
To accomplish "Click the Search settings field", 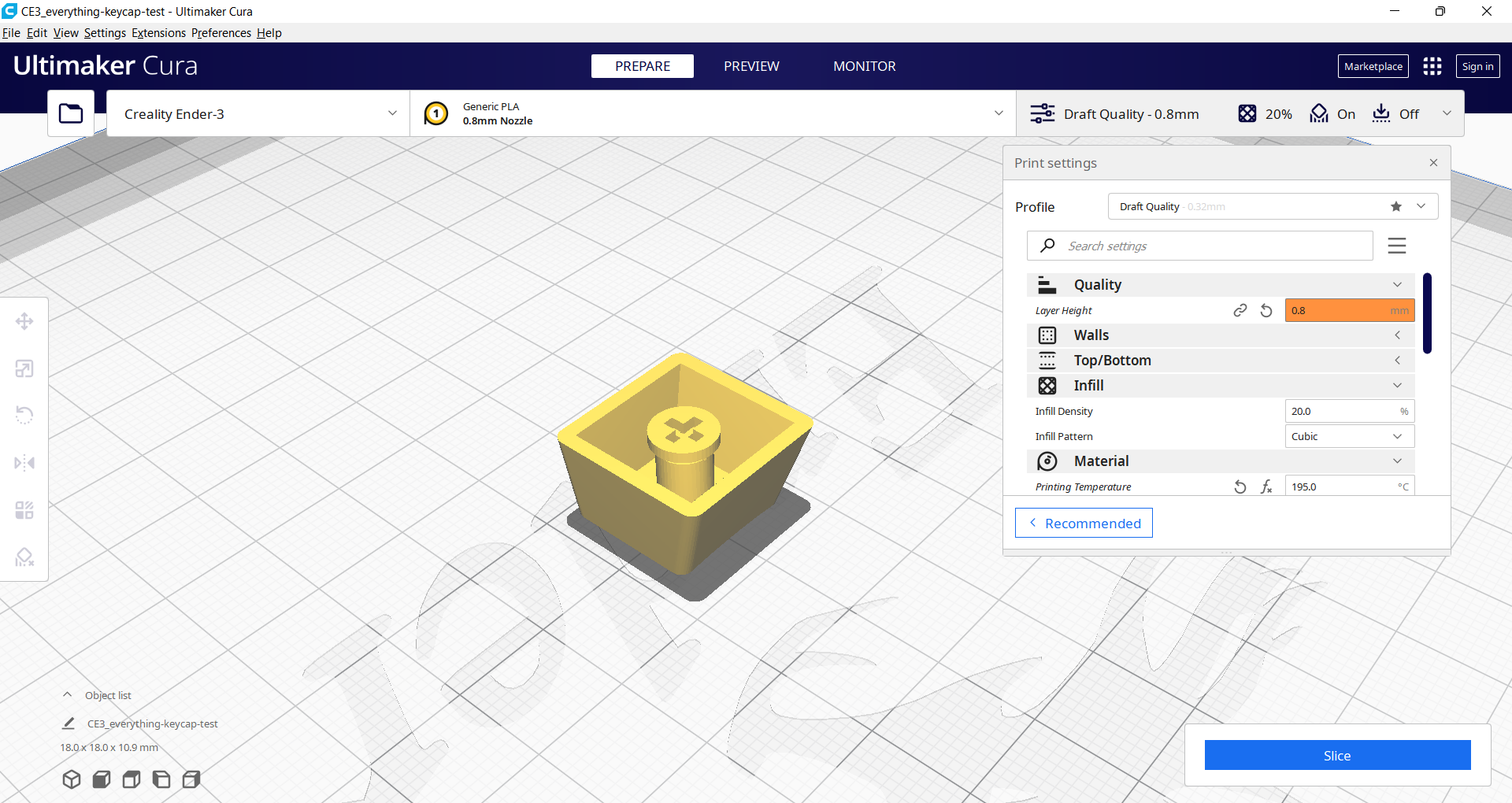I will [1213, 246].
